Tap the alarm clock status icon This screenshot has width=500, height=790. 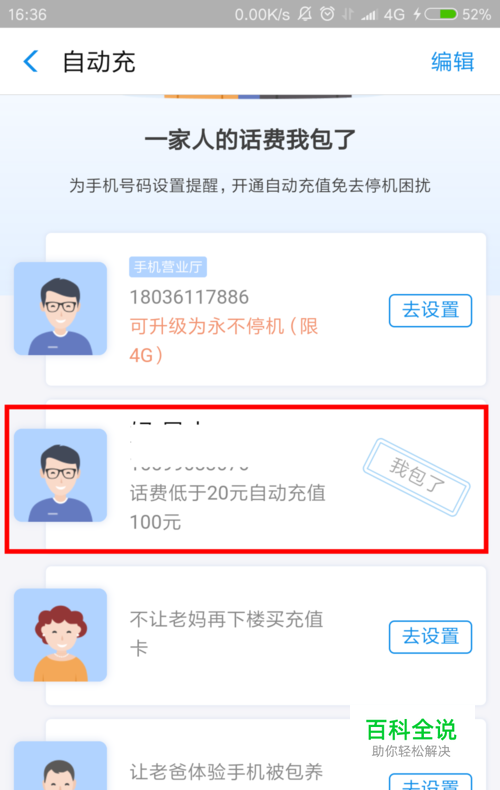pos(327,14)
